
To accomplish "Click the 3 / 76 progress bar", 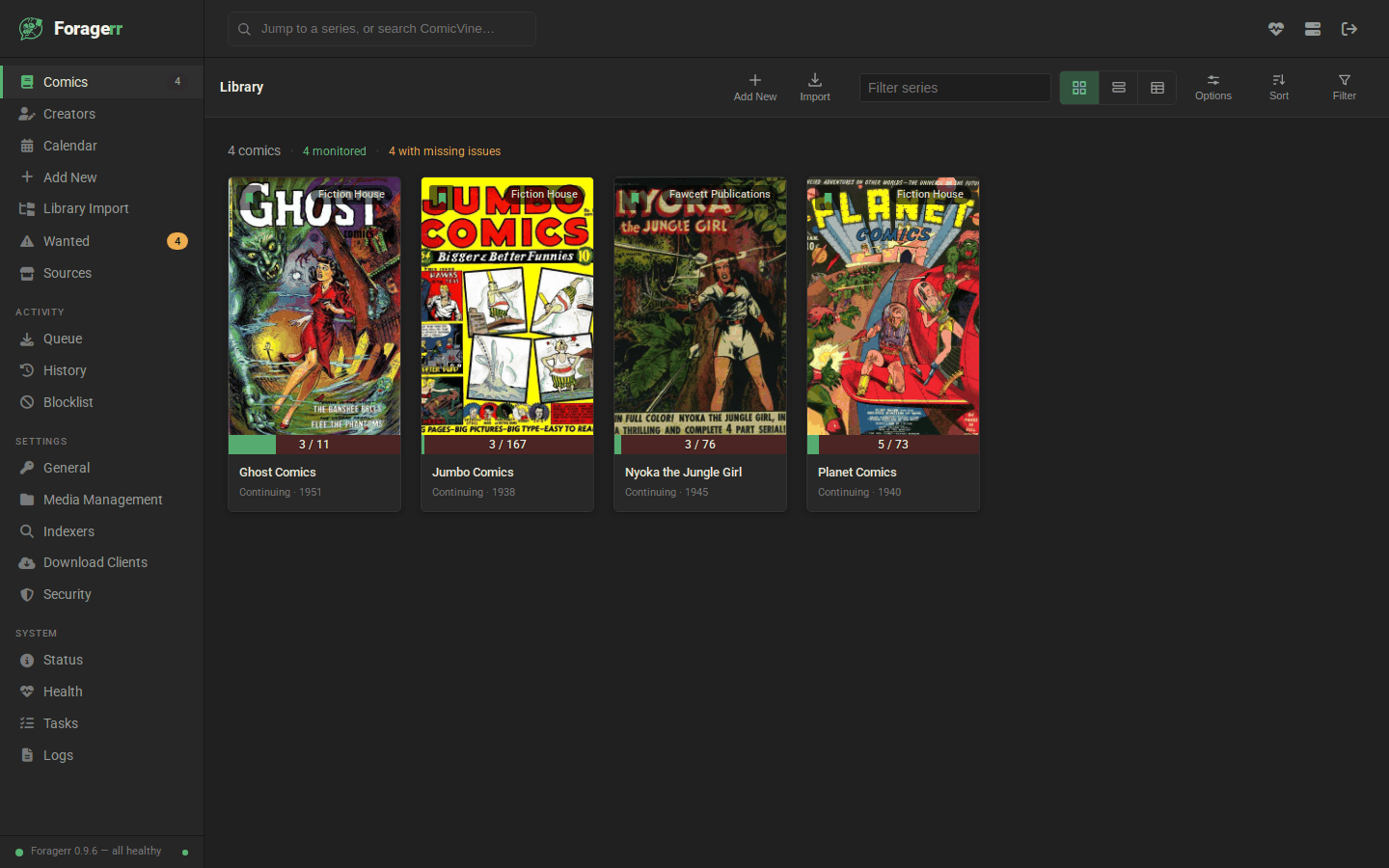I will pyautogui.click(x=700, y=445).
